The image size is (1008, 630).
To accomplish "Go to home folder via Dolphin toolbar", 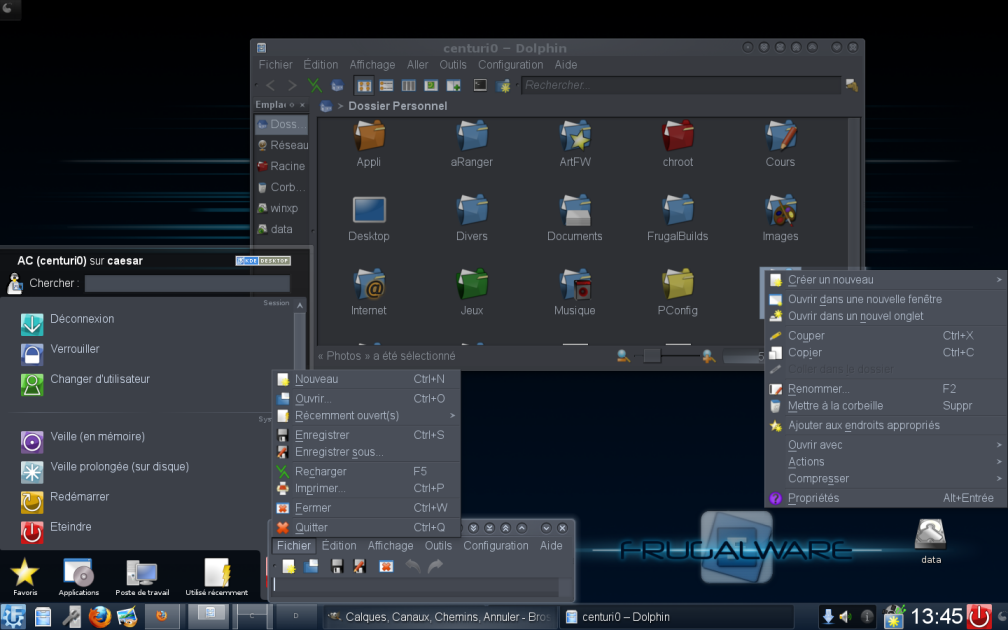I will tap(337, 85).
